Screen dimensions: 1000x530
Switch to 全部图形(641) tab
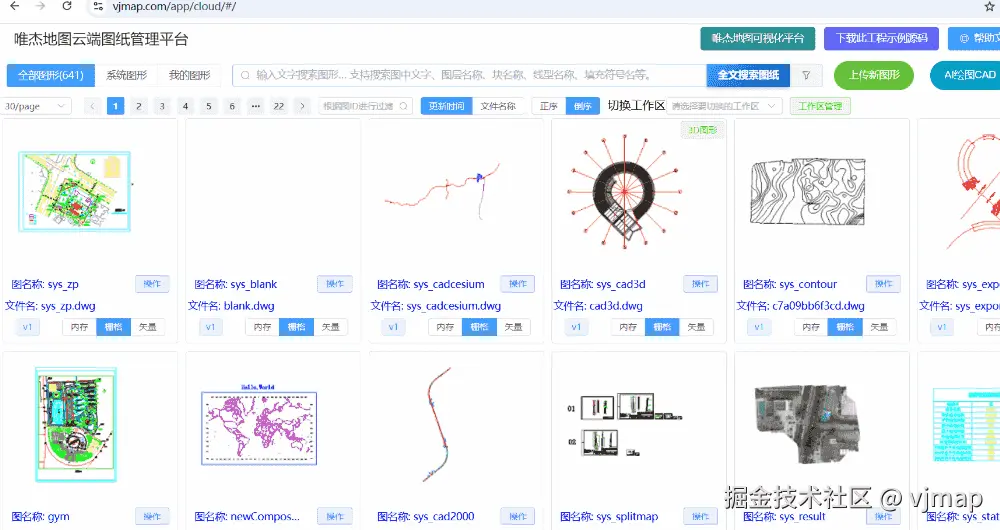50,75
